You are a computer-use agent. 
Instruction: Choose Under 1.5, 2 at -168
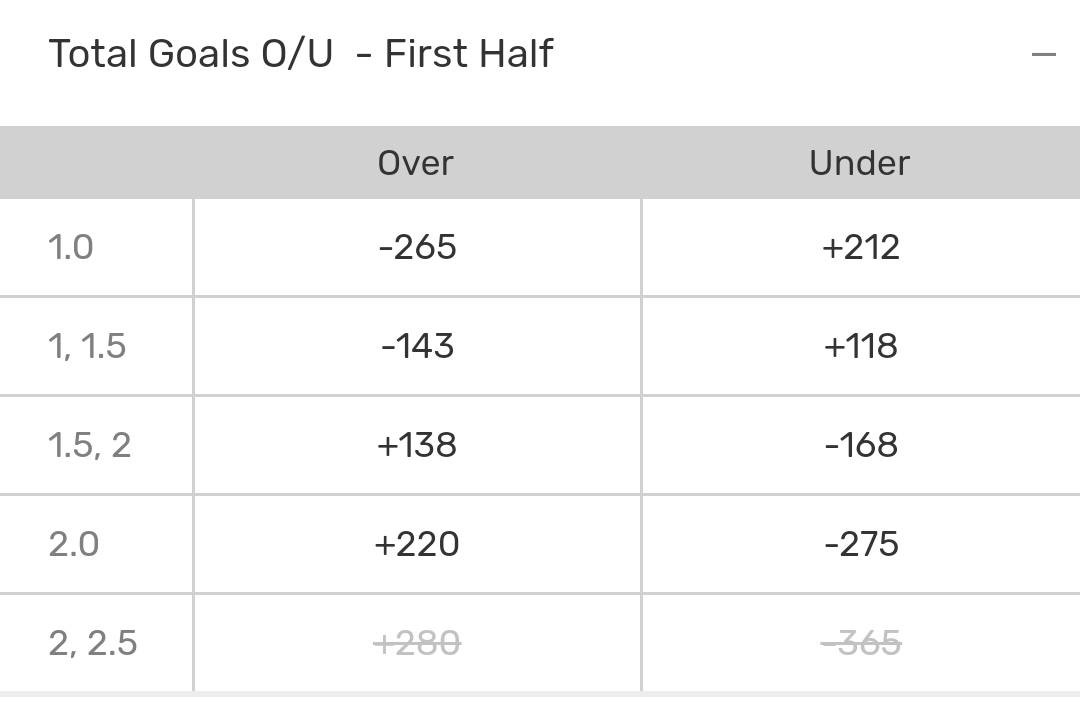860,445
